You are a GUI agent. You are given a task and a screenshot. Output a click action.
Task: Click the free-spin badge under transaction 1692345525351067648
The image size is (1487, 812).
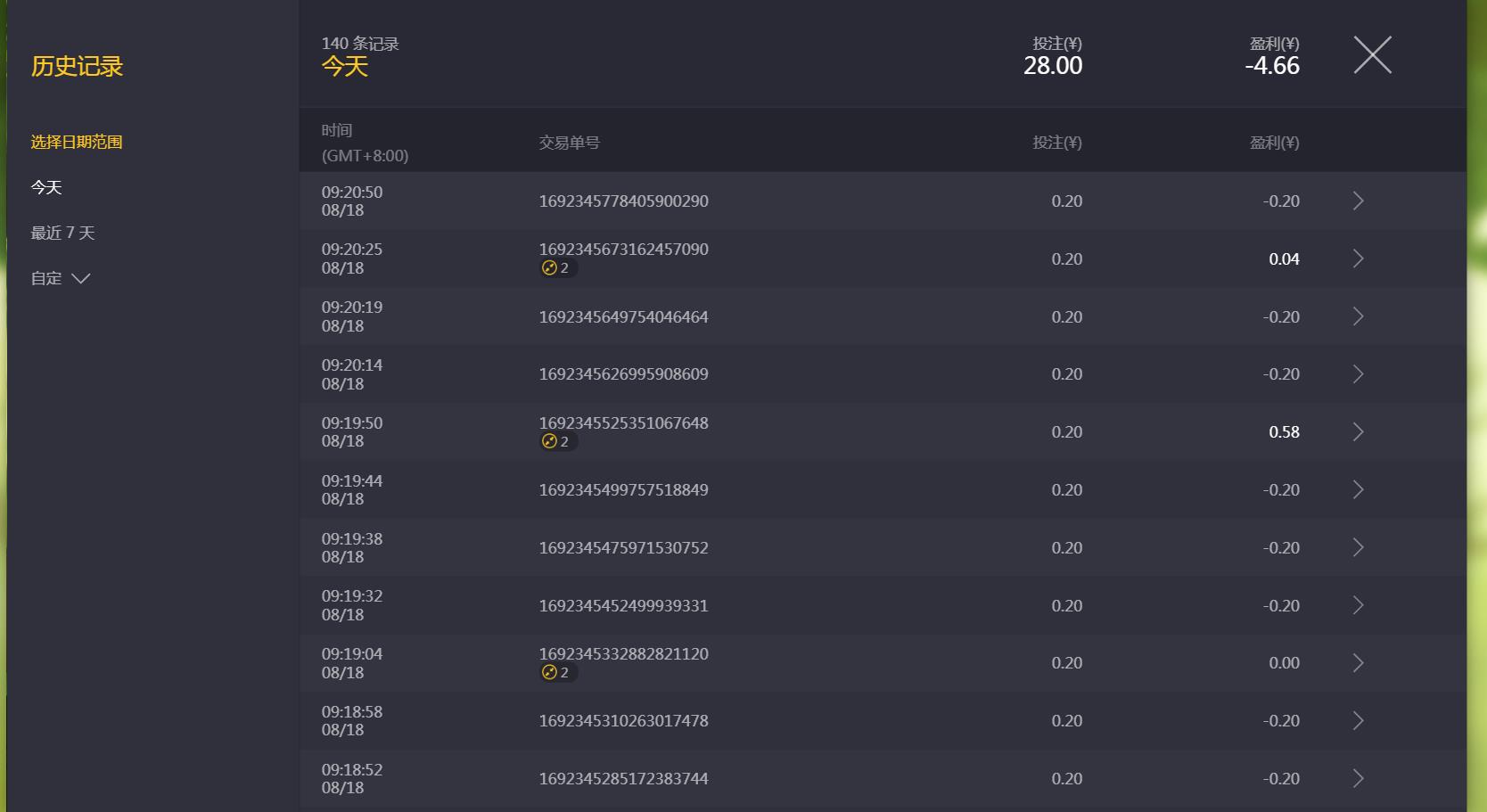coord(558,441)
